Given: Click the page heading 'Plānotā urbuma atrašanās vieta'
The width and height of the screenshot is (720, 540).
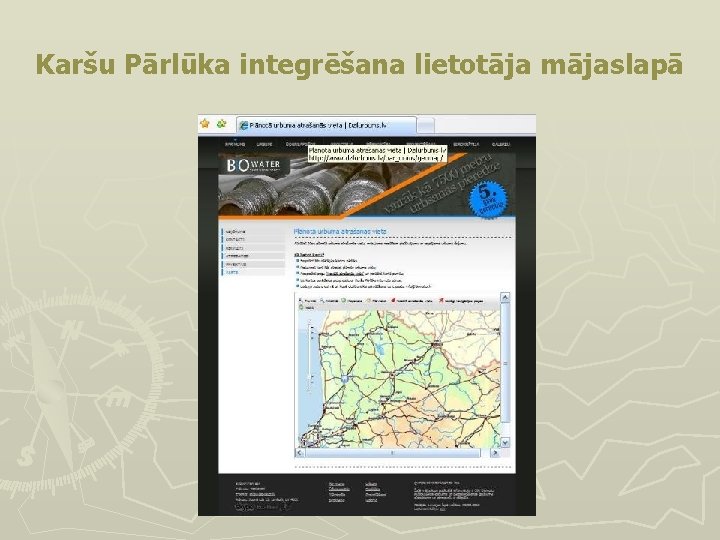Looking at the screenshot, I should tap(340, 231).
